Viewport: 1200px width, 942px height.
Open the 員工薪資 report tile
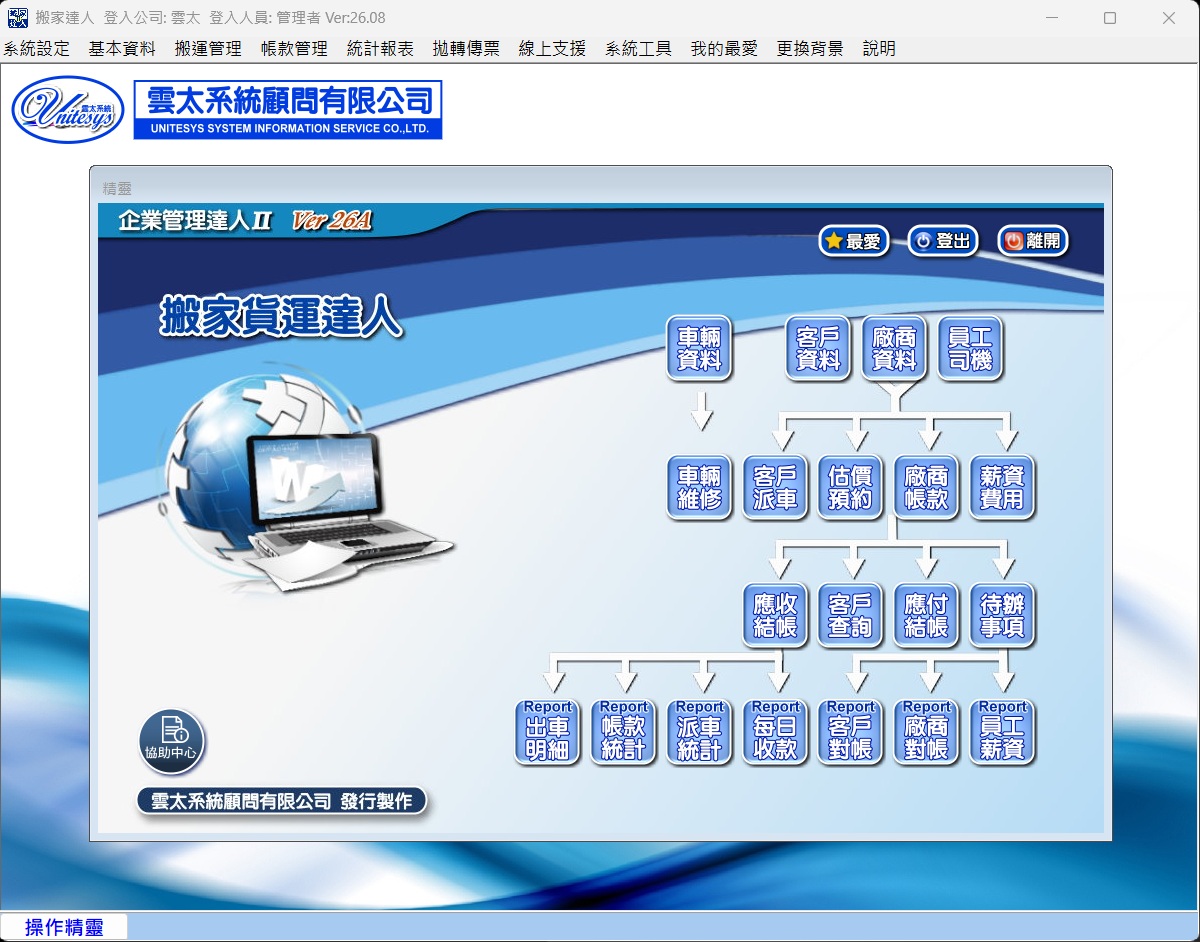[1002, 732]
